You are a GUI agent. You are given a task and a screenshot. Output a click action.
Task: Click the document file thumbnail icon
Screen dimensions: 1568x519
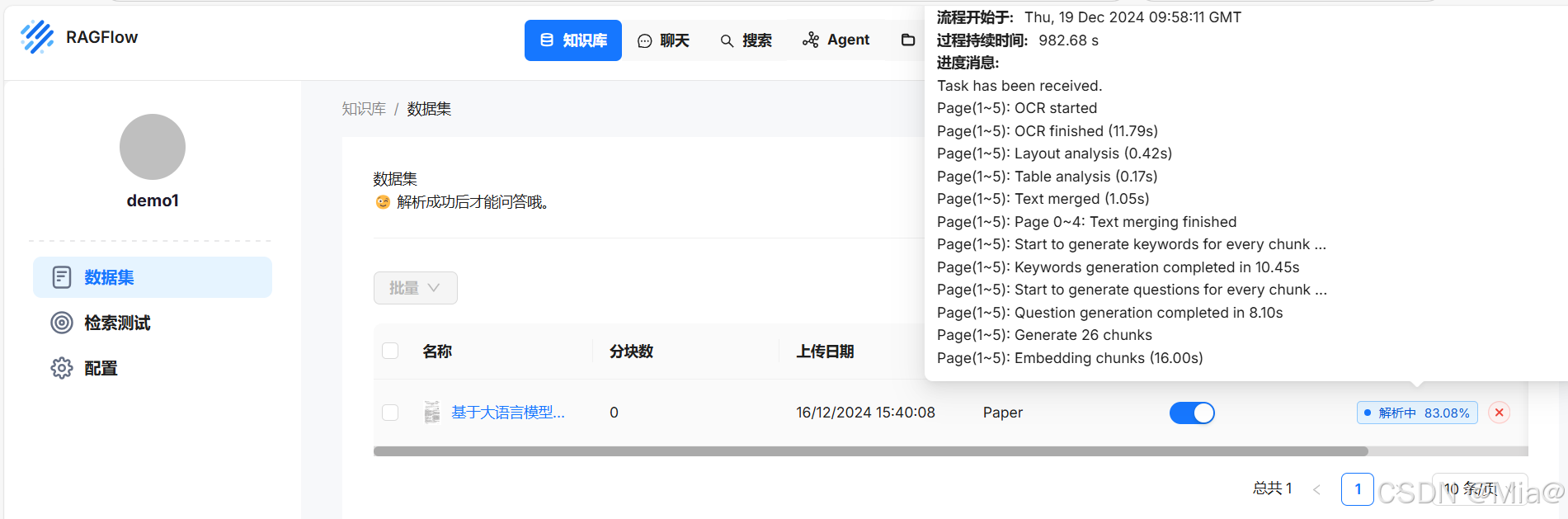(x=432, y=412)
